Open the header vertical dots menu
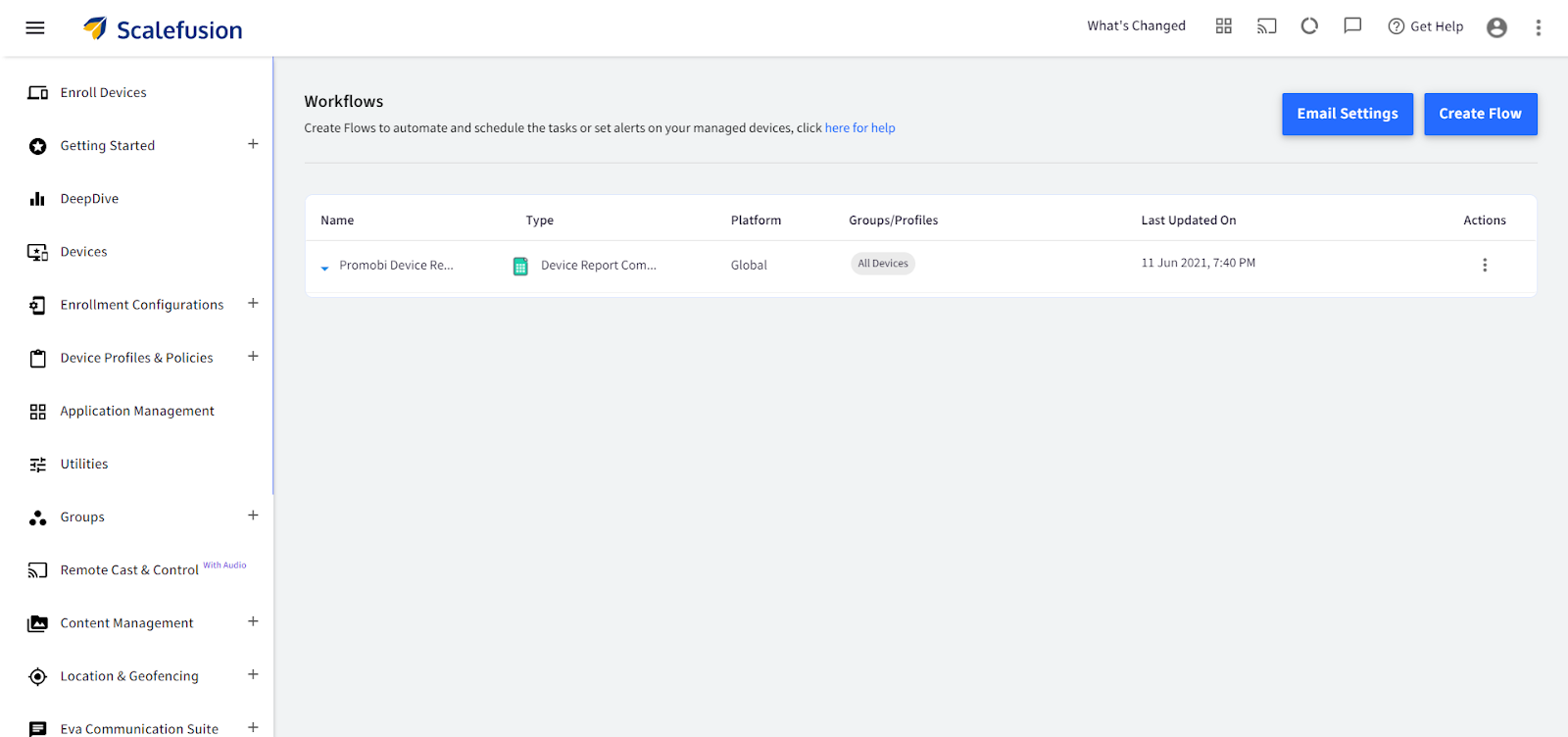This screenshot has height=737, width=1568. click(1539, 27)
